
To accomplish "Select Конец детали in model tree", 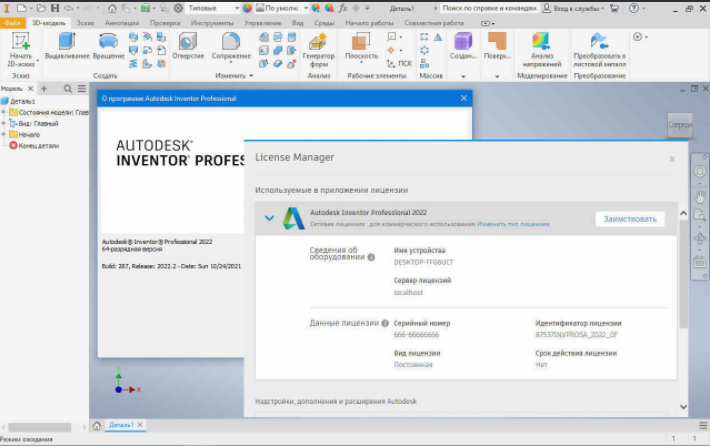I will 38,146.
